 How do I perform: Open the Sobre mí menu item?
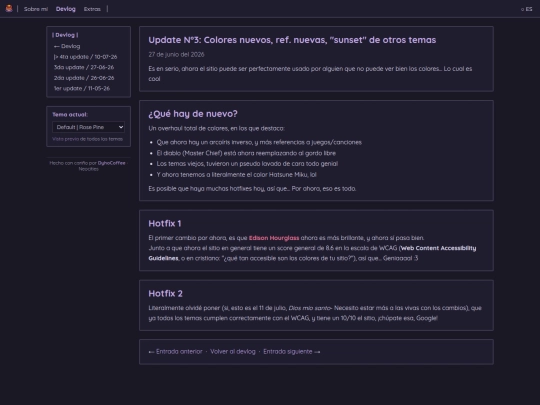pos(36,9)
